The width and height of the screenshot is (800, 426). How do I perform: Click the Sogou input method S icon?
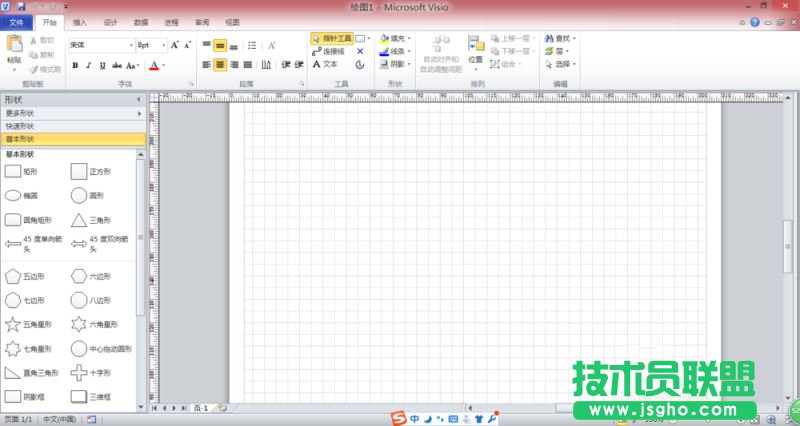398,419
